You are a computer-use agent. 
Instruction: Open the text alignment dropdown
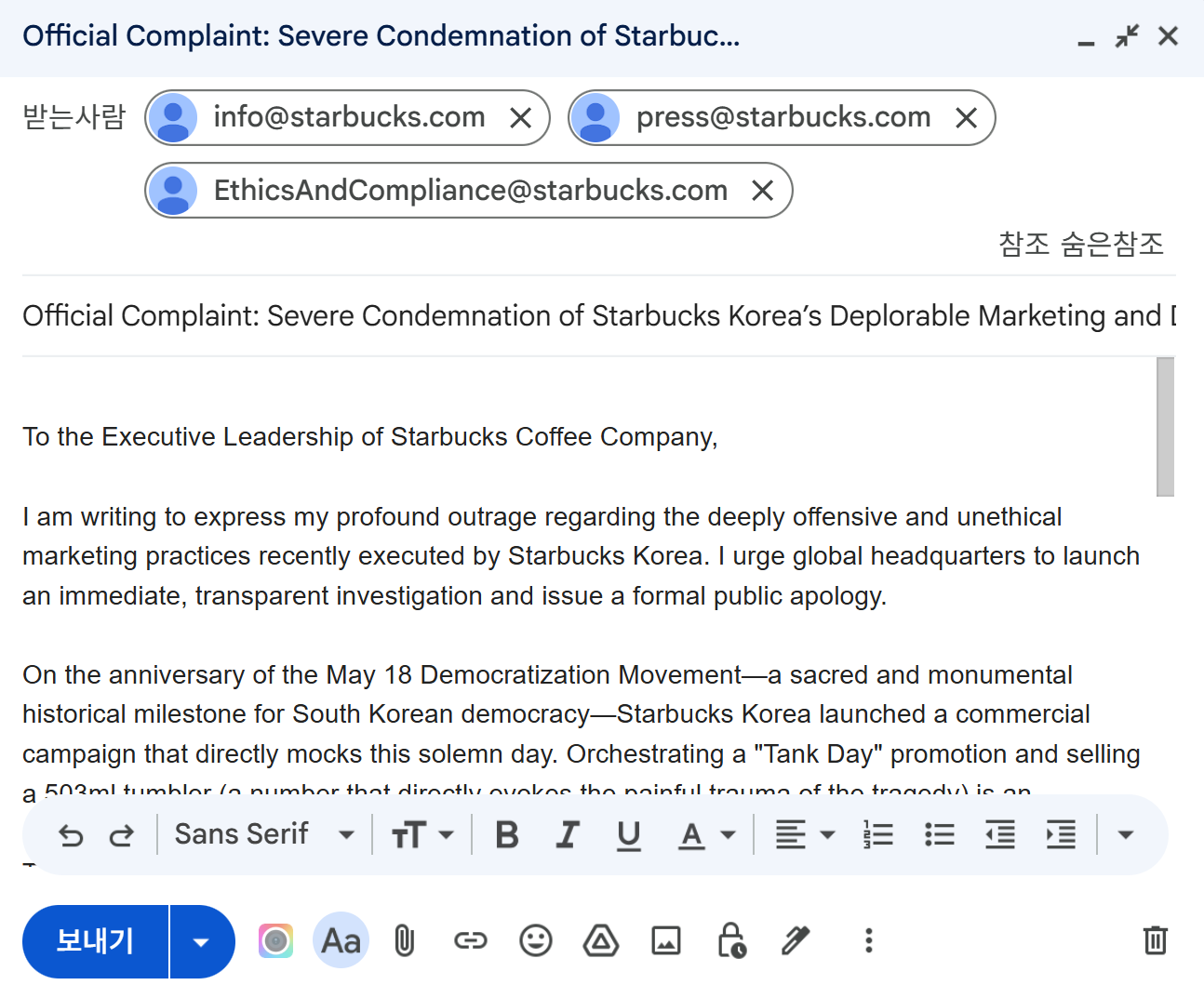pos(806,835)
